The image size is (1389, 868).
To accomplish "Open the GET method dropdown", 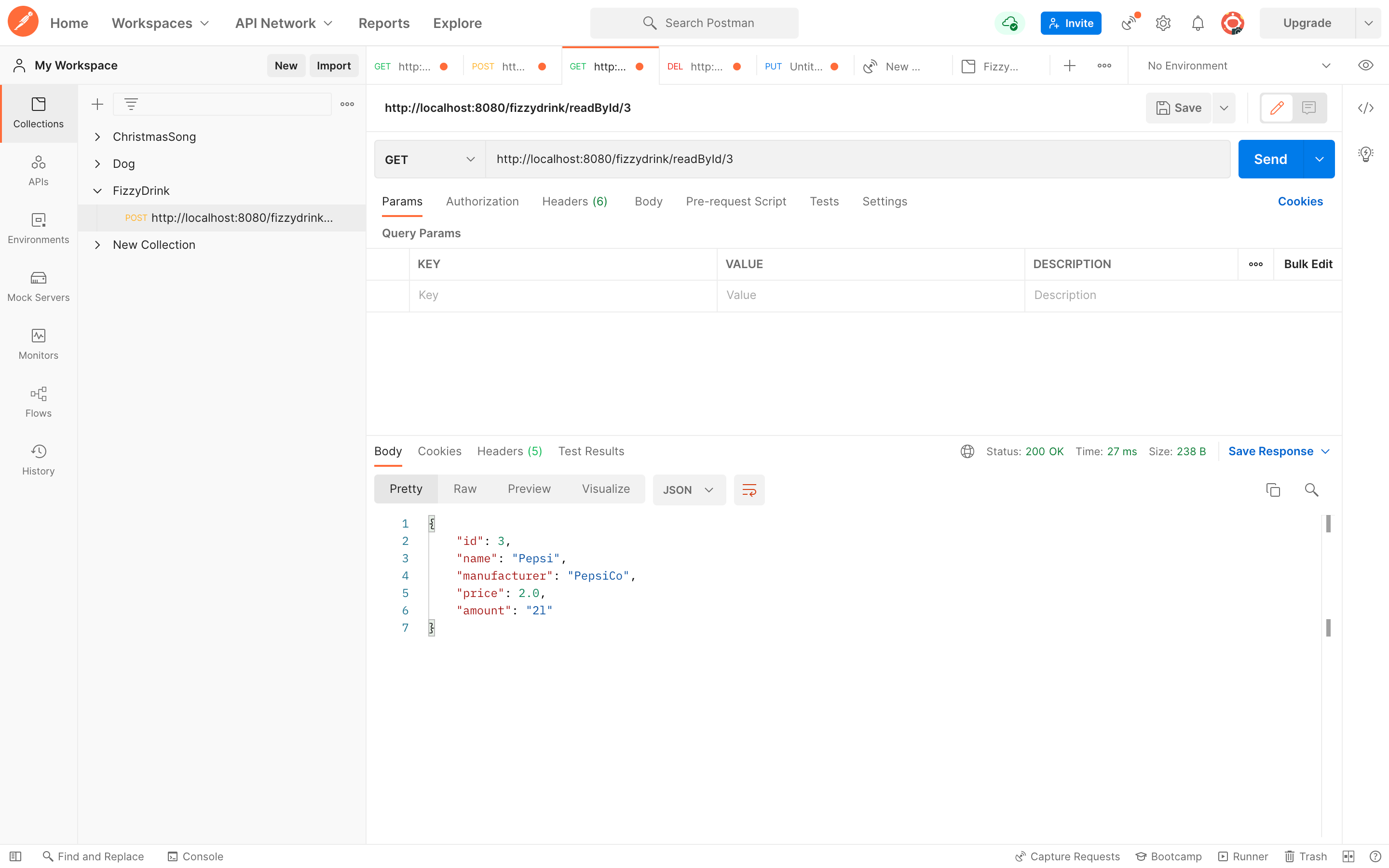I will point(428,159).
